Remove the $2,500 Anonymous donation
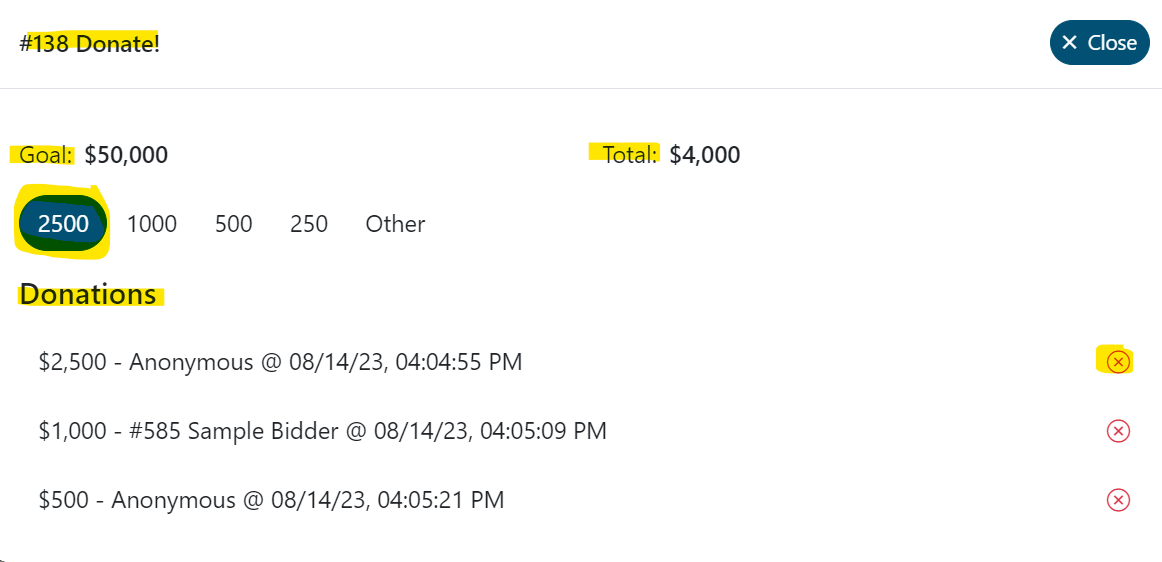 point(1118,362)
